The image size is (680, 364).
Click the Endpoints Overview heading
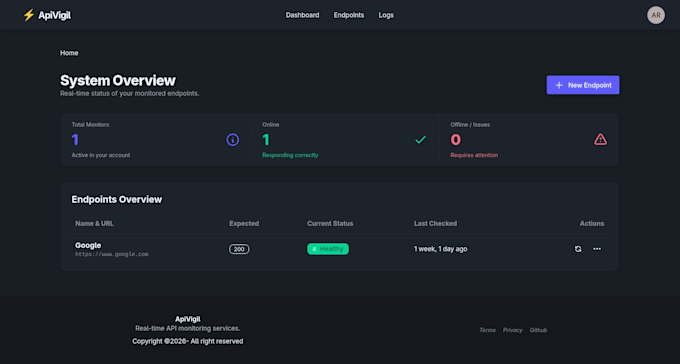pyautogui.click(x=117, y=200)
